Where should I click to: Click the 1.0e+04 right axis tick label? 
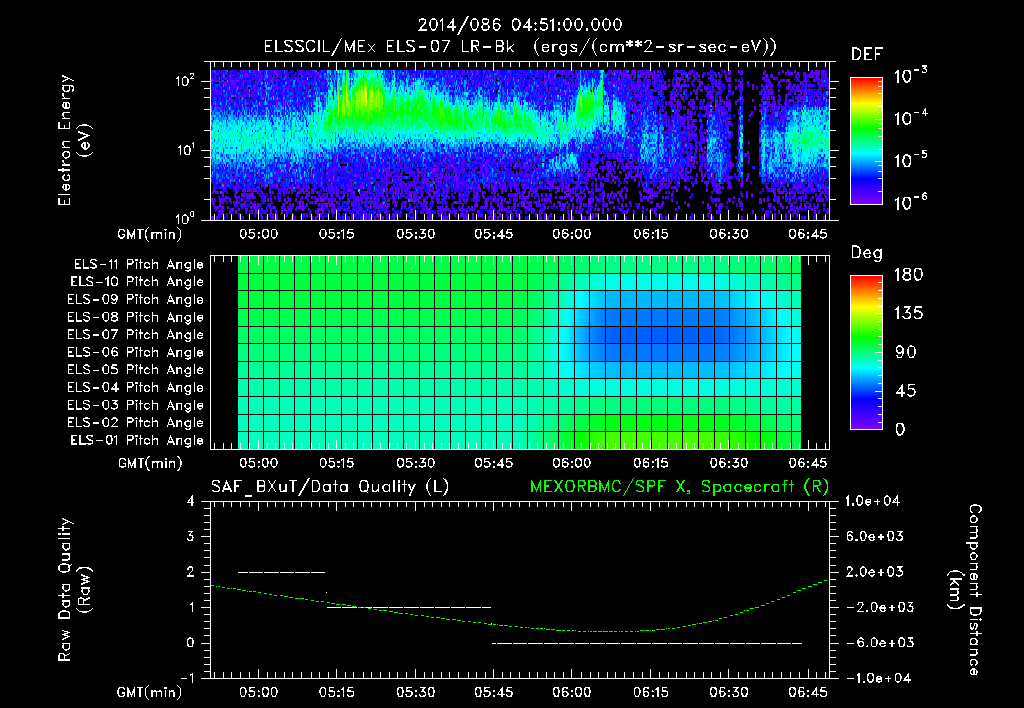click(x=872, y=501)
